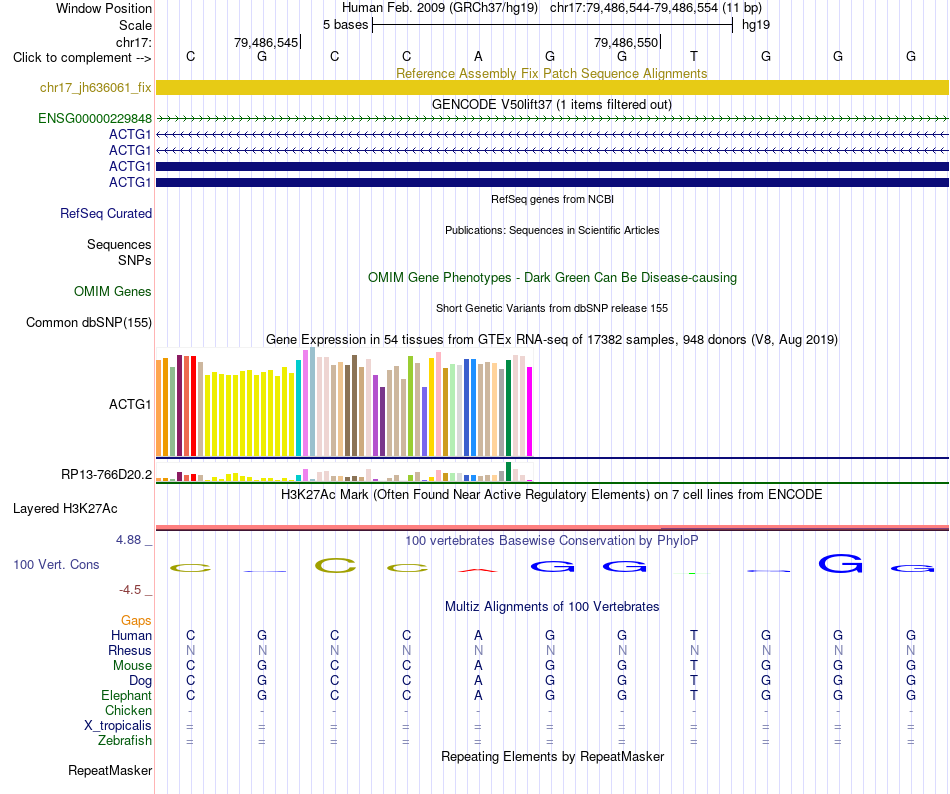
Task: Open the ENSG00000229848 track label
Action: (95, 118)
